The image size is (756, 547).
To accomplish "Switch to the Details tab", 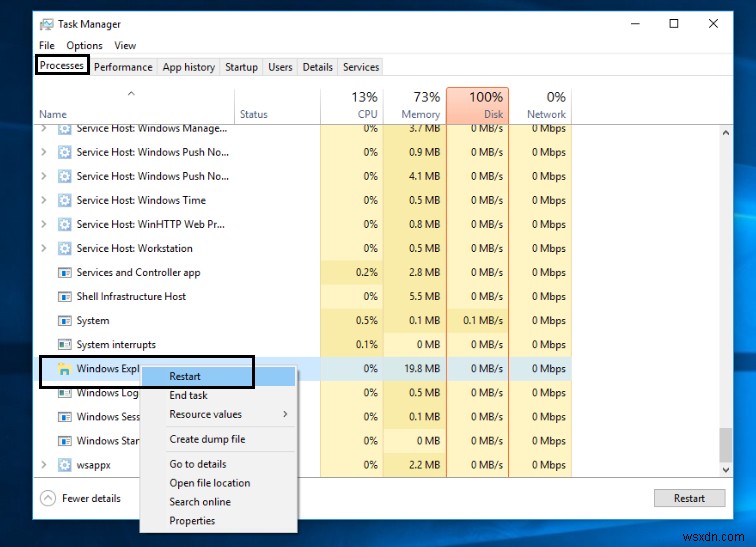I will 317,67.
